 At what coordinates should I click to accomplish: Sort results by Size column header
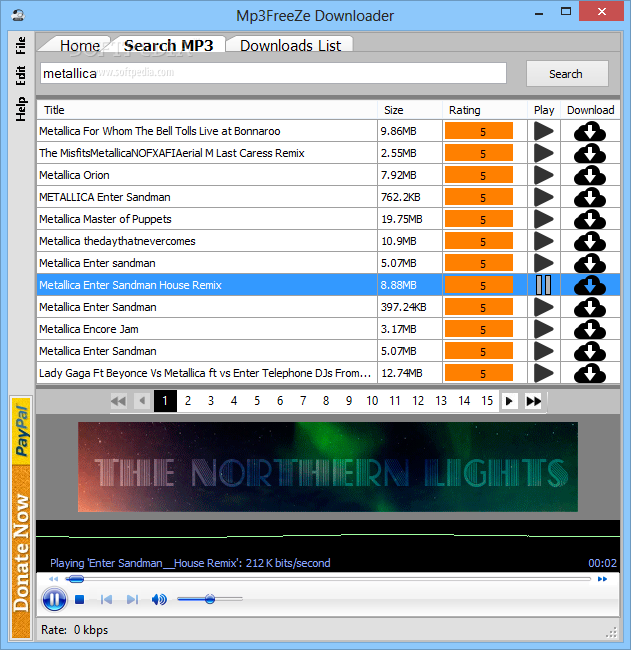[410, 110]
